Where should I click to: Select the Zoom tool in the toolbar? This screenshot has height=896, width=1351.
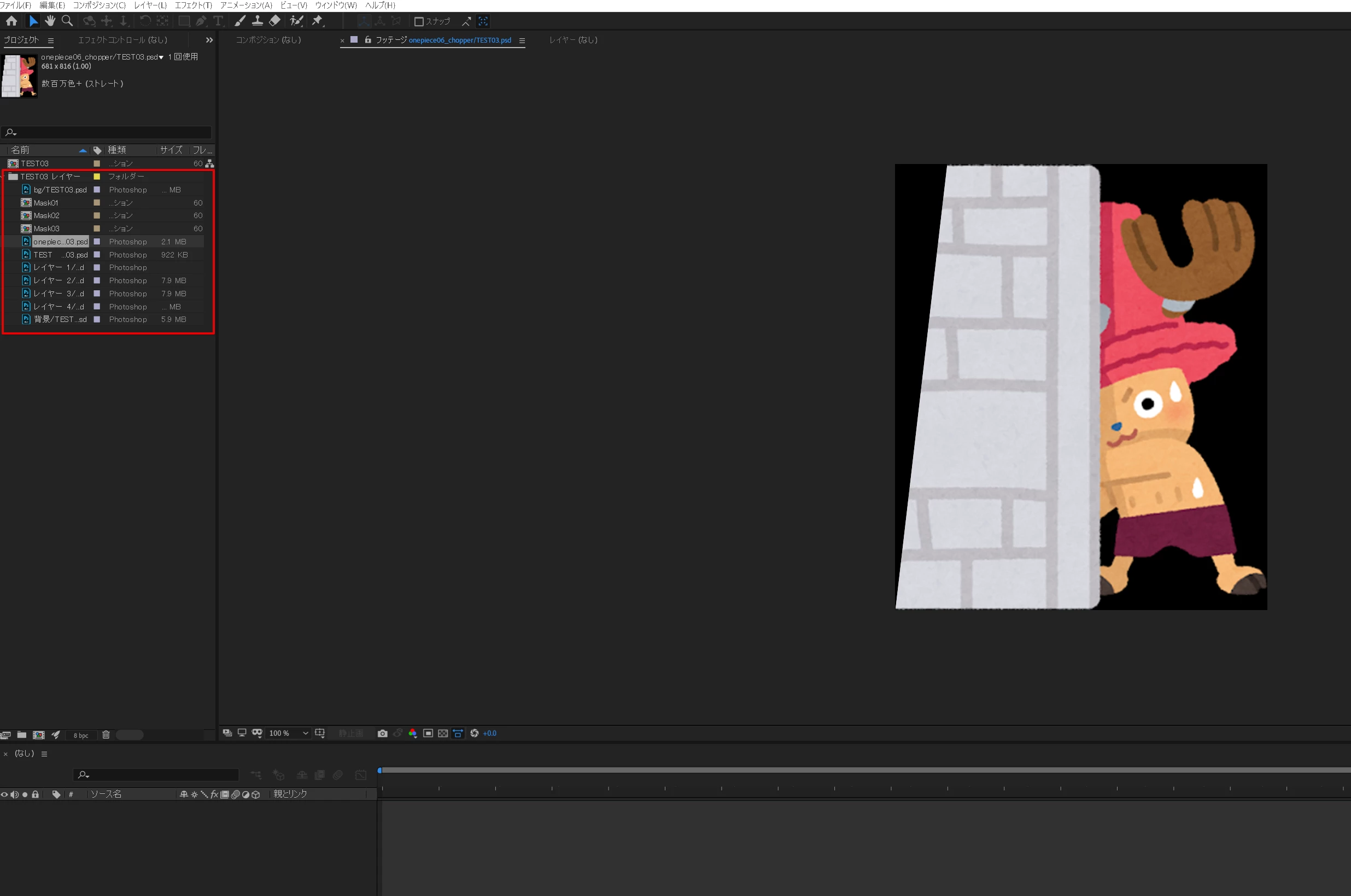[x=67, y=21]
